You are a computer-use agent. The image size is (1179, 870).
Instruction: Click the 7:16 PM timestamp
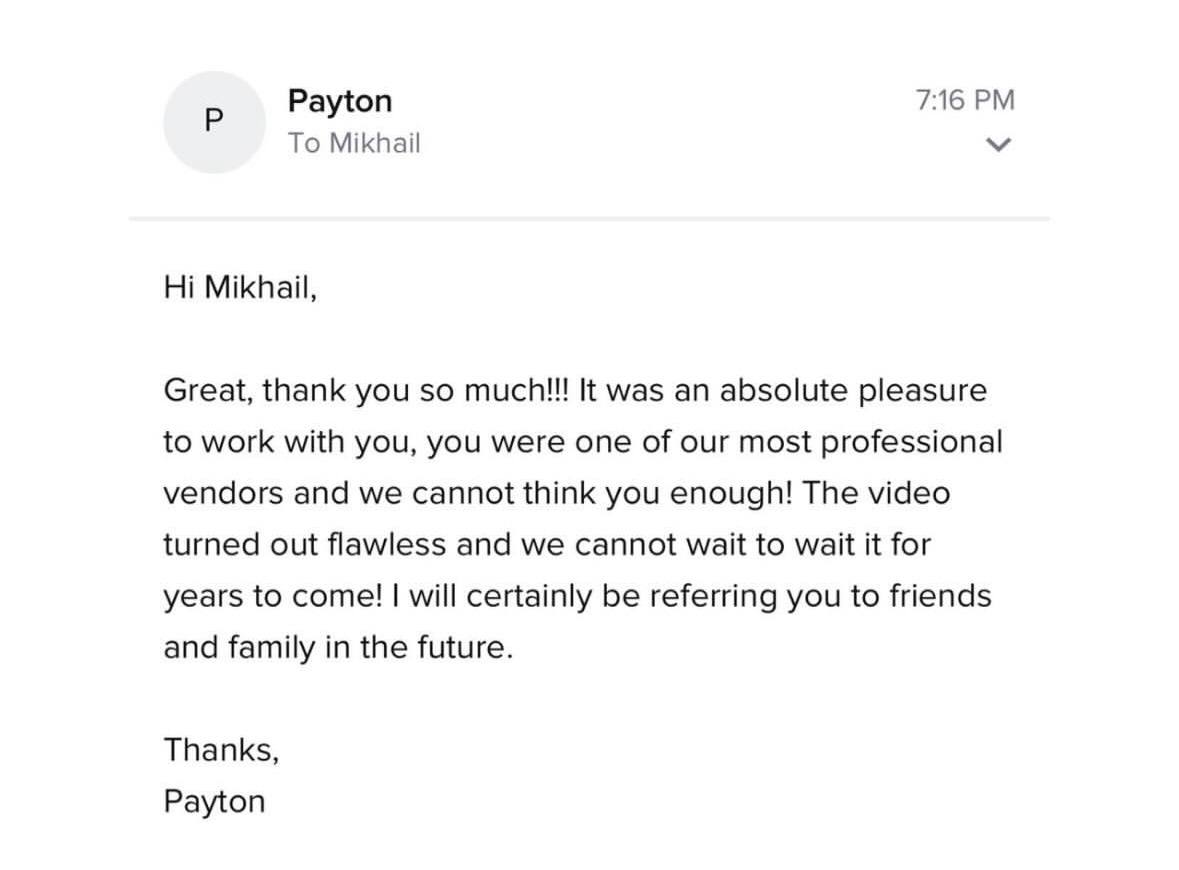tap(965, 100)
